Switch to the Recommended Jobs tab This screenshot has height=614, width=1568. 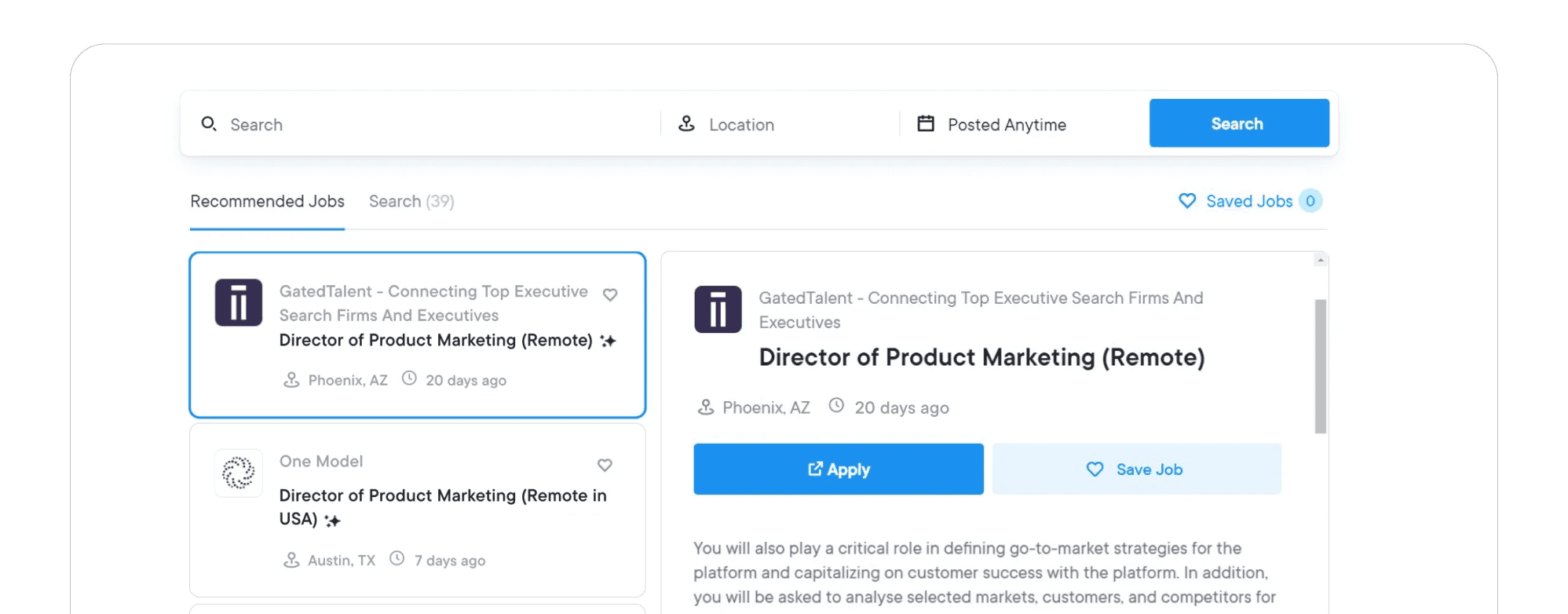coord(267,201)
